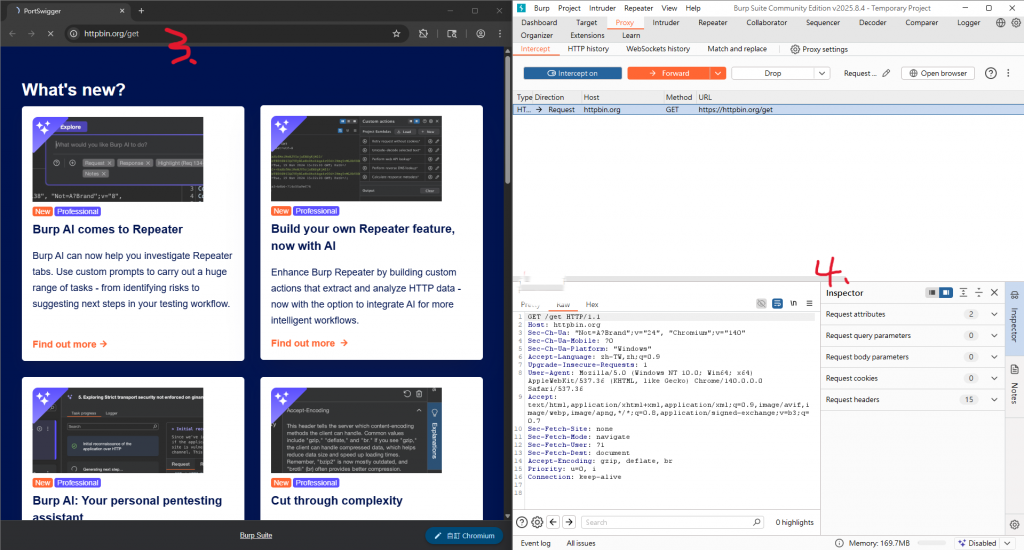Click the search magnifier icon
The height and width of the screenshot is (550, 1024).
[756, 522]
